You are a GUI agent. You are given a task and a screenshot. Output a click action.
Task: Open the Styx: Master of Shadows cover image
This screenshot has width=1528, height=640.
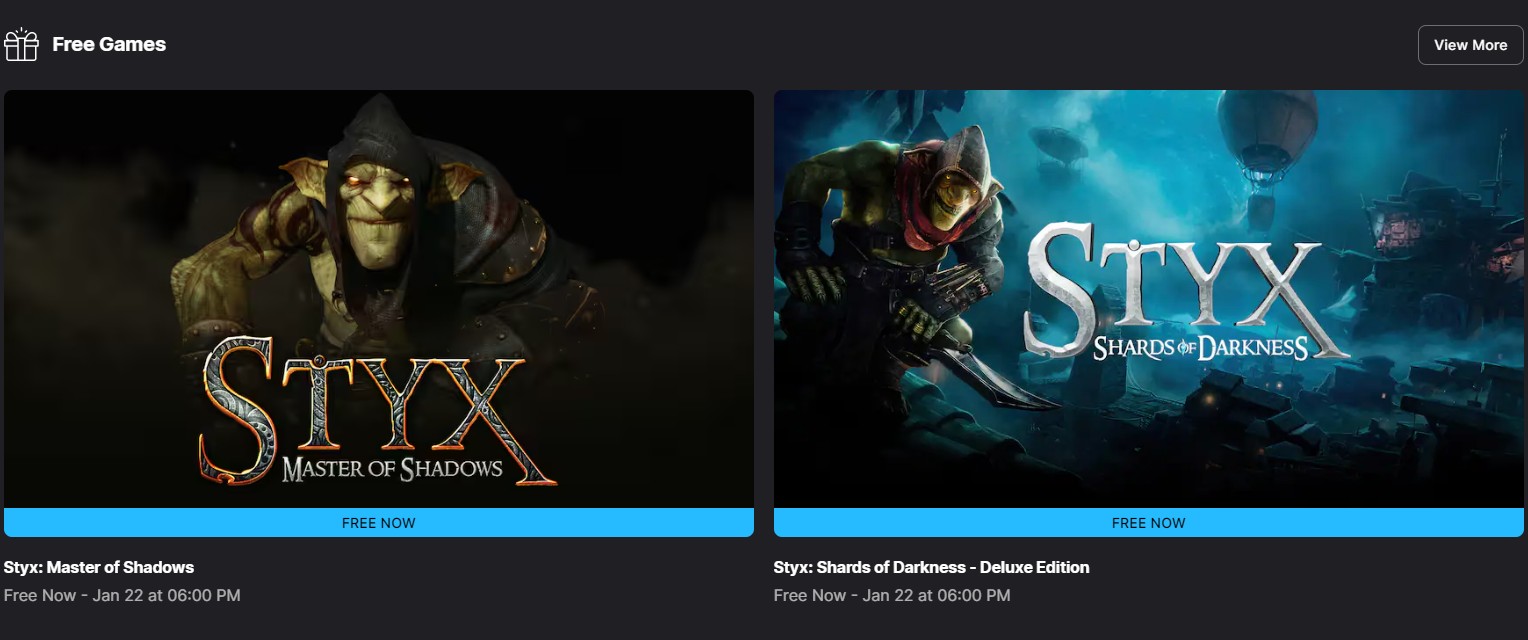coord(379,299)
